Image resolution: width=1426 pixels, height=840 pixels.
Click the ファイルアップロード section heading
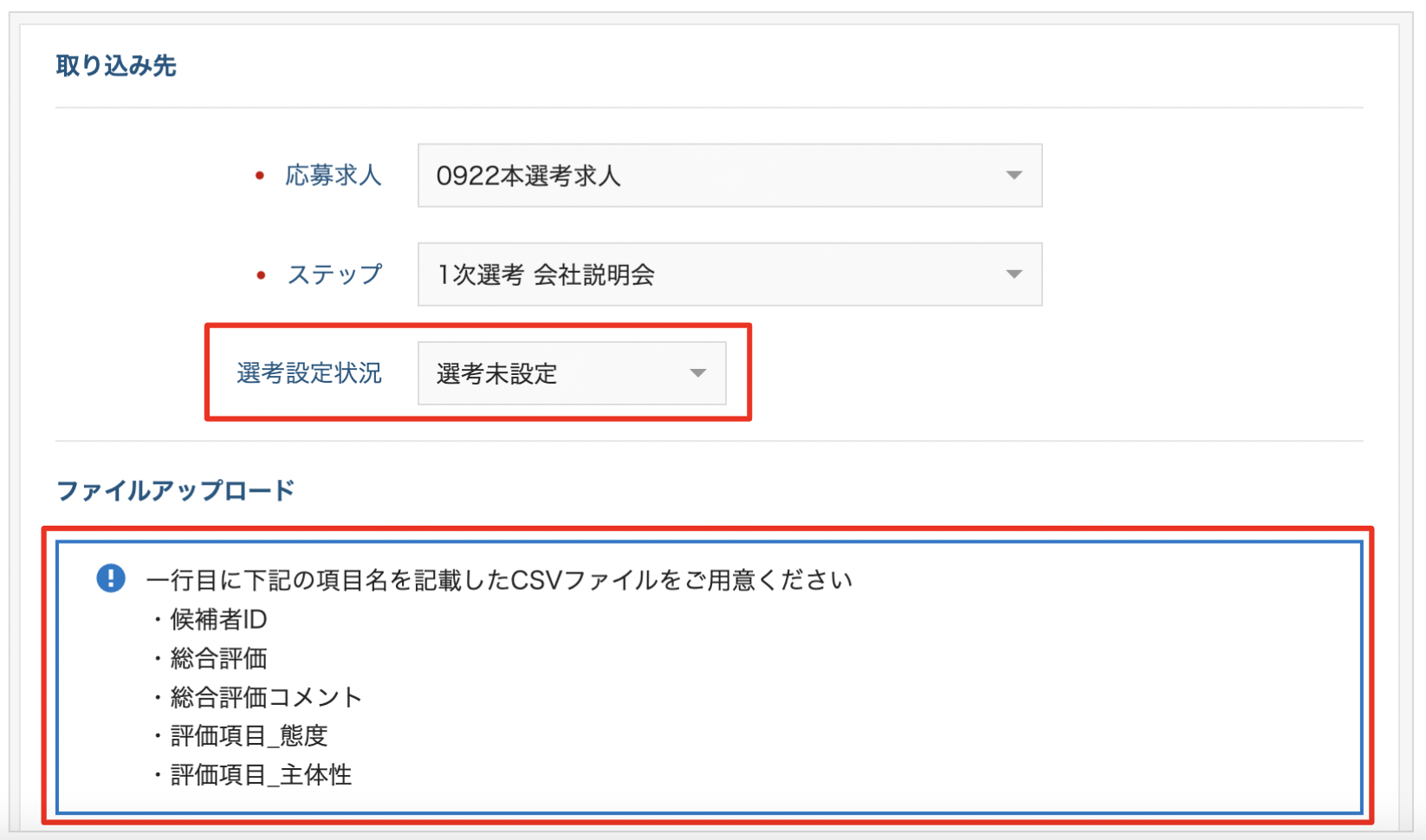175,491
